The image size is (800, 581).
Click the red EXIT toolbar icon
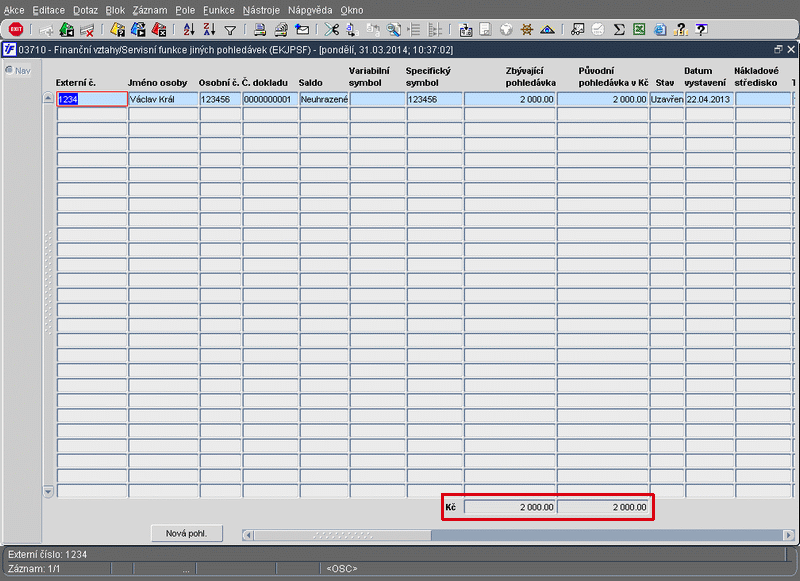tap(16, 30)
